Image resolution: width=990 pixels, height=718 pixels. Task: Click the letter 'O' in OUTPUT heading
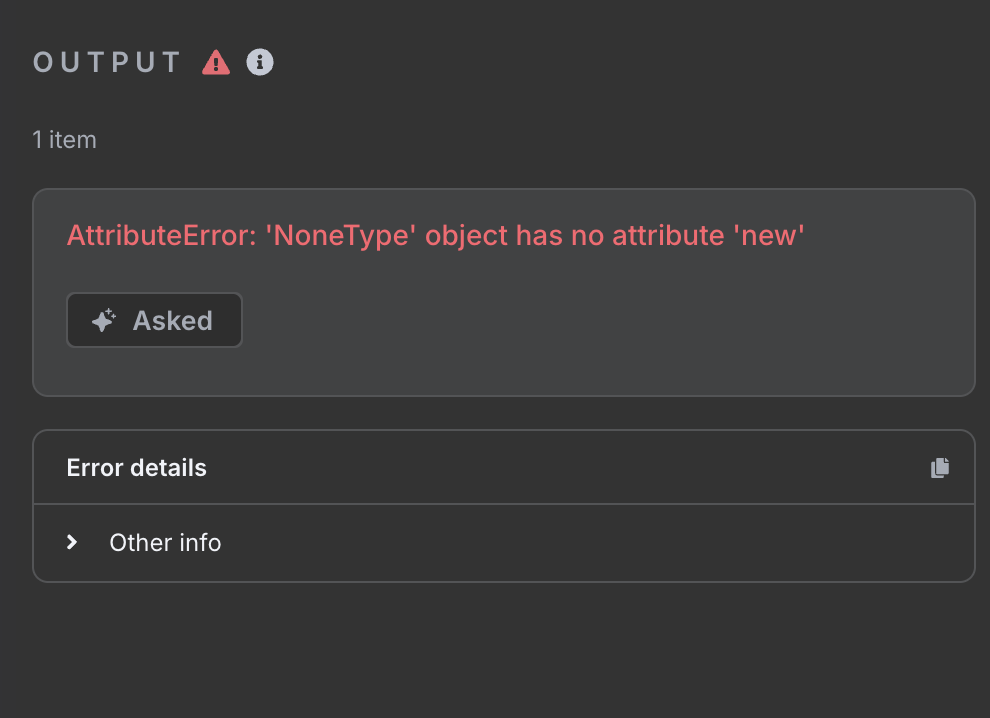tap(43, 63)
